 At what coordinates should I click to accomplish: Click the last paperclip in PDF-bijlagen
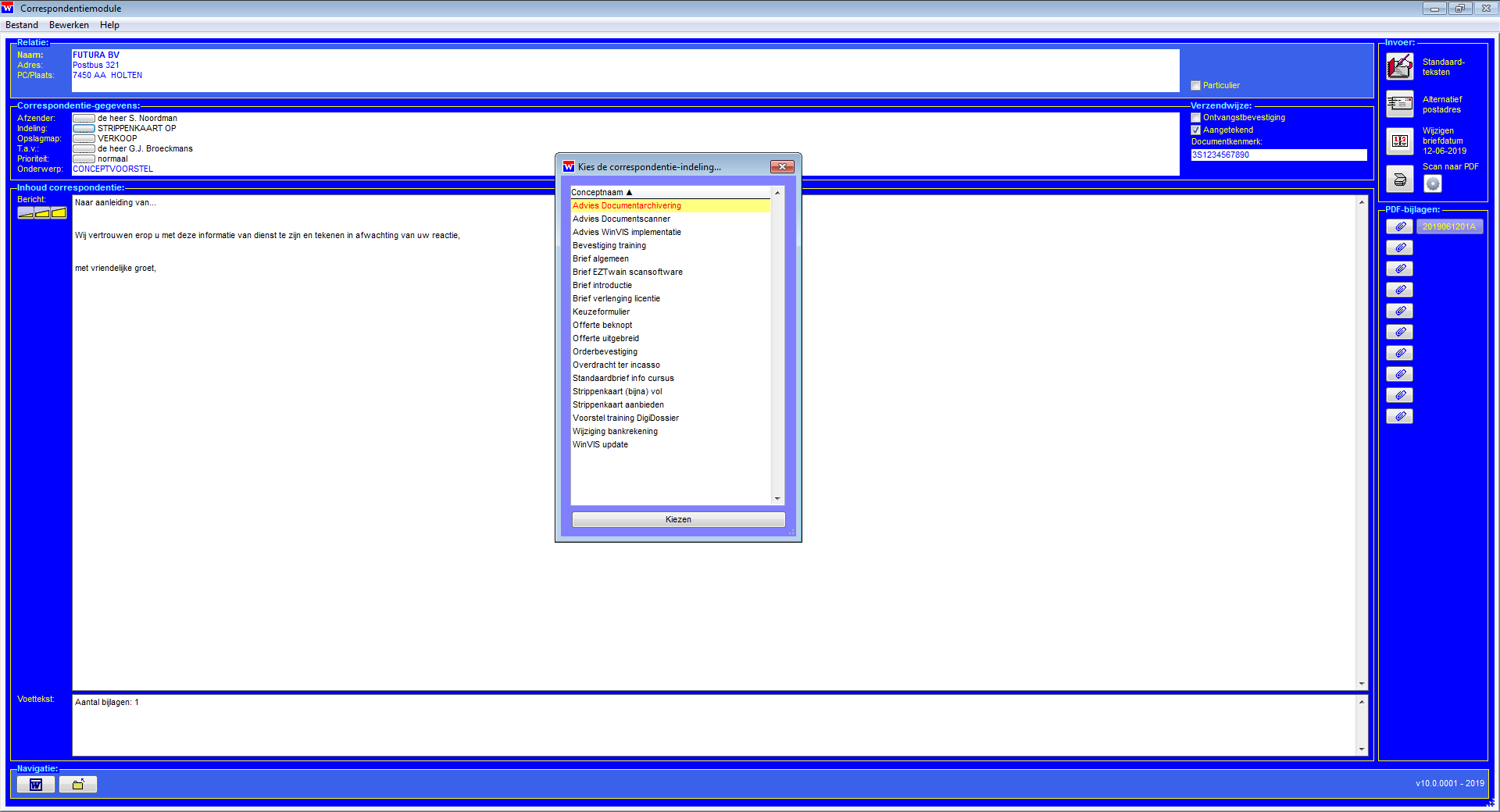point(1399,416)
